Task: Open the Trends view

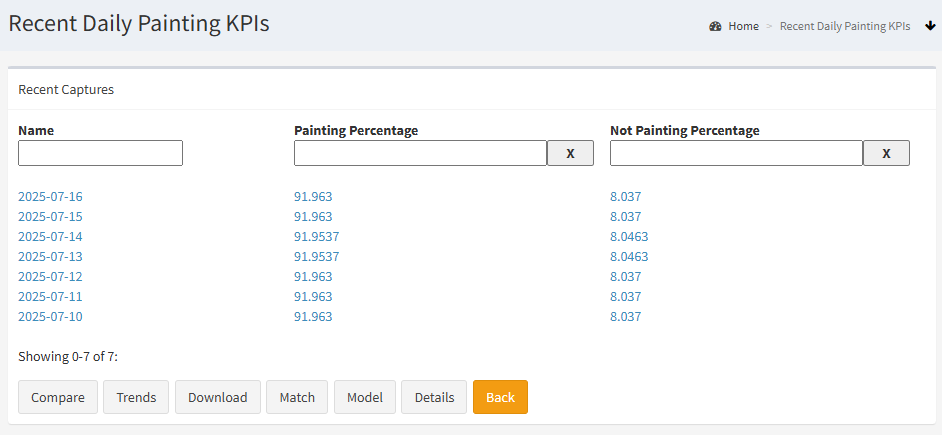Action: (136, 397)
